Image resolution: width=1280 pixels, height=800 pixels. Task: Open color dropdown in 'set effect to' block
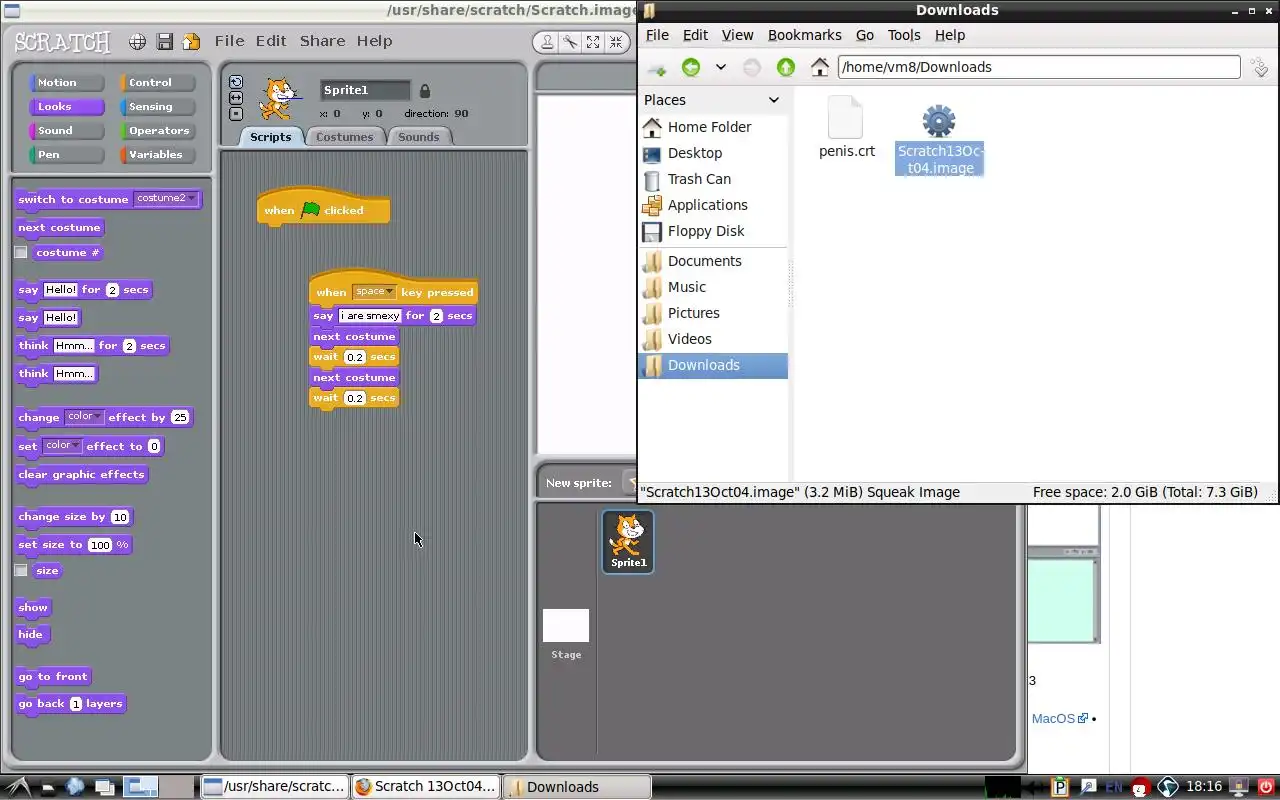[x=62, y=446]
